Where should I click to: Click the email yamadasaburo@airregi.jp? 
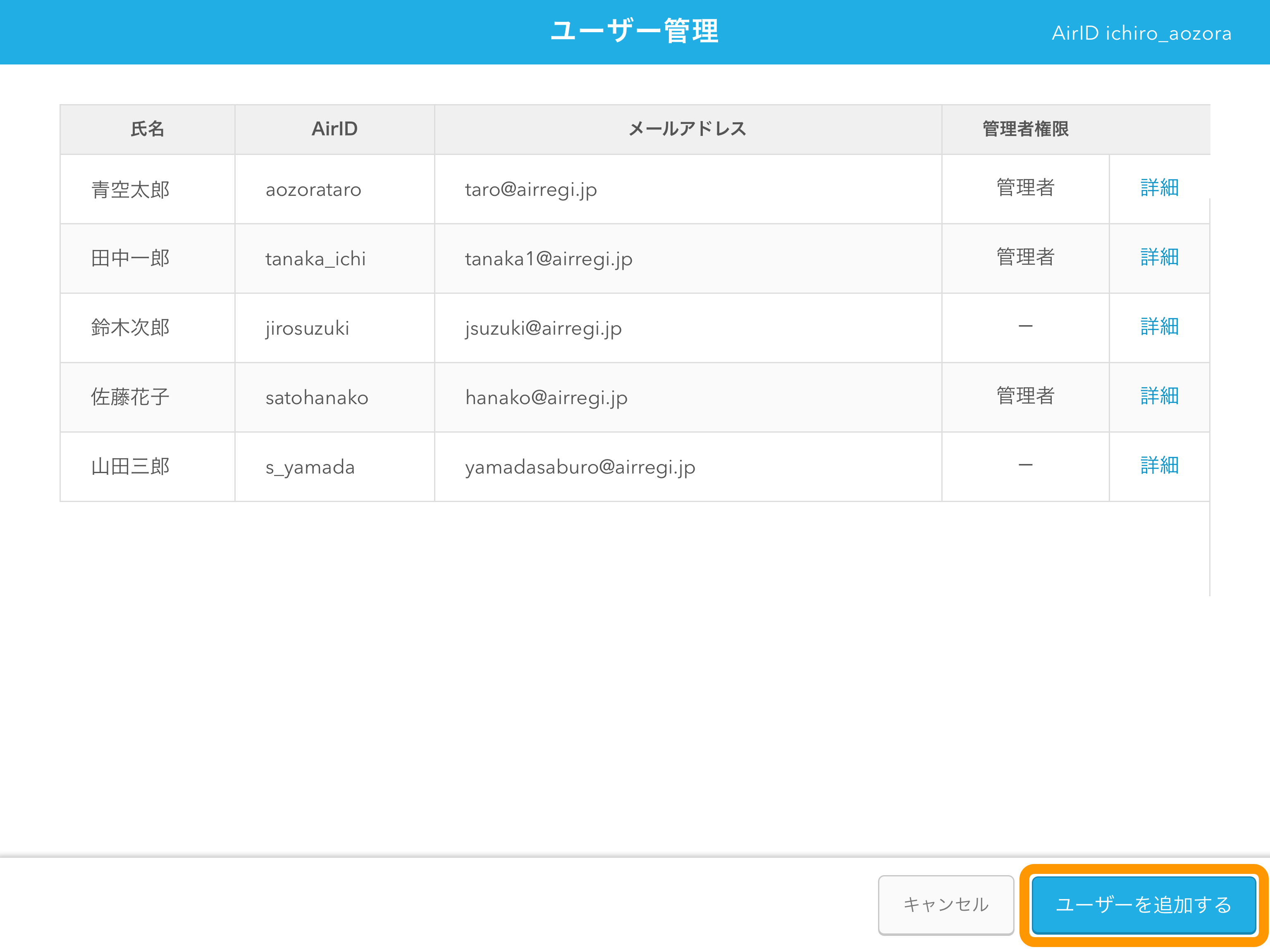click(580, 468)
